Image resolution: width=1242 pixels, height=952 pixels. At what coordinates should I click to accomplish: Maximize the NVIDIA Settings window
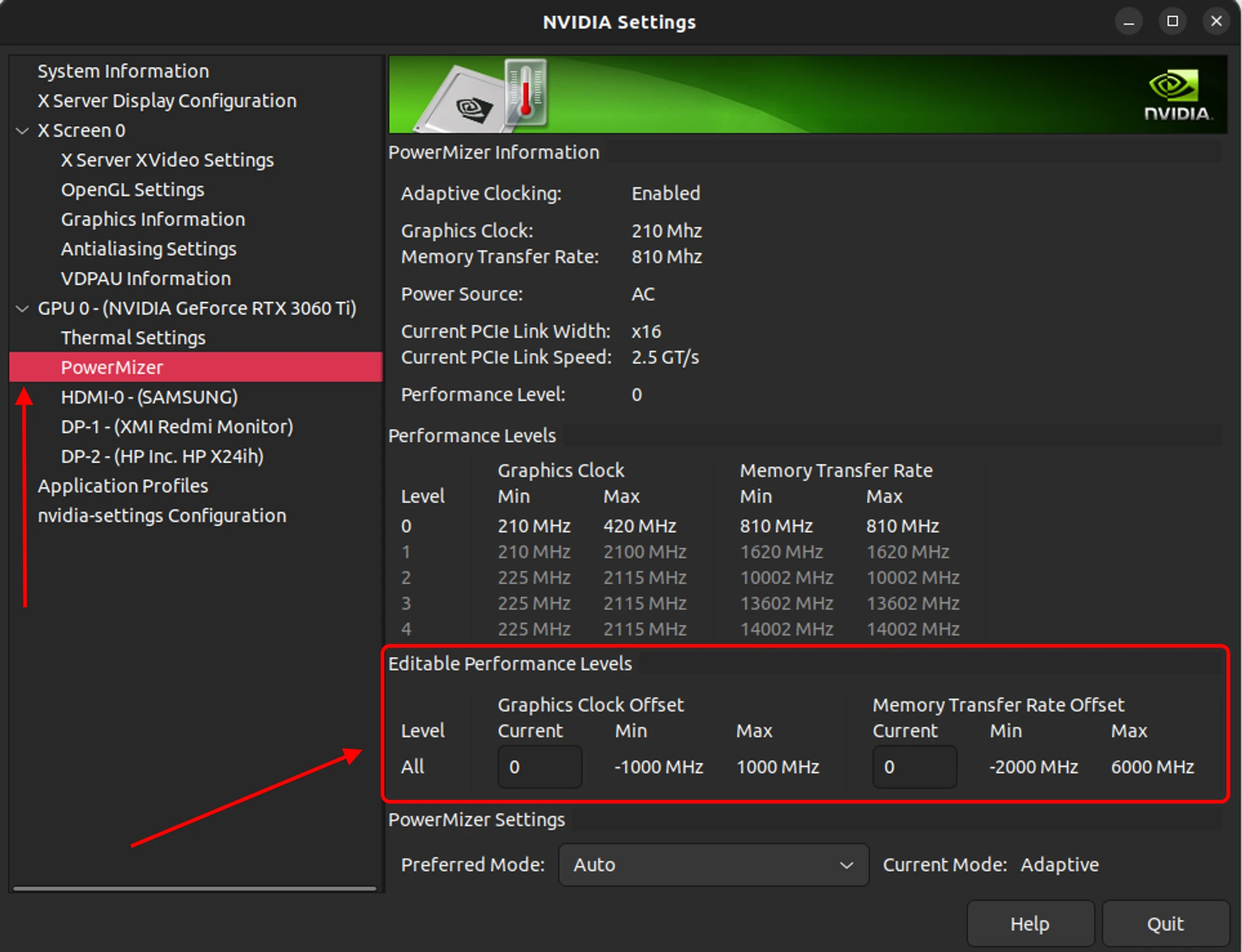click(x=1172, y=22)
